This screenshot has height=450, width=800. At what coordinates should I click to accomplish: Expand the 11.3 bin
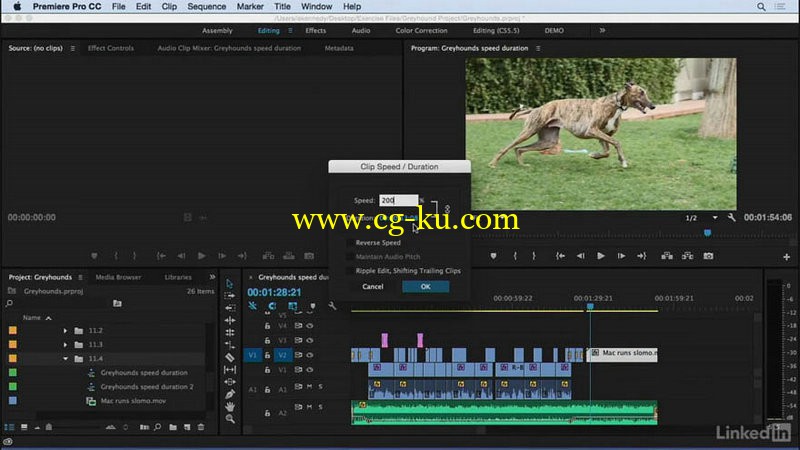point(65,345)
